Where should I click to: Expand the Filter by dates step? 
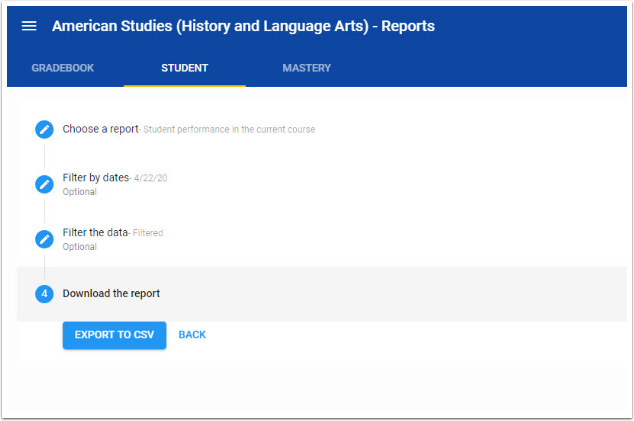(x=96, y=178)
